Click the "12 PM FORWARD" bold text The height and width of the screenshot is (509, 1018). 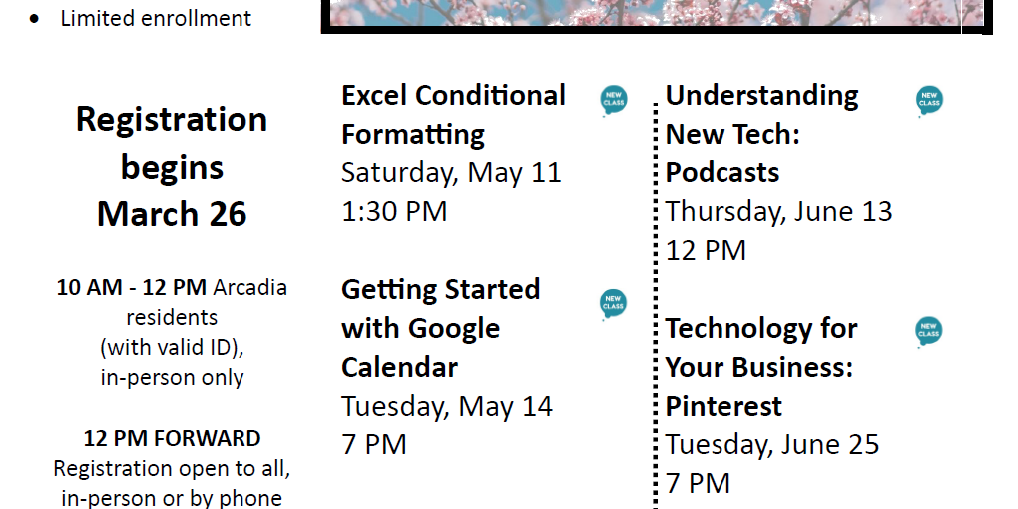[x=172, y=438]
